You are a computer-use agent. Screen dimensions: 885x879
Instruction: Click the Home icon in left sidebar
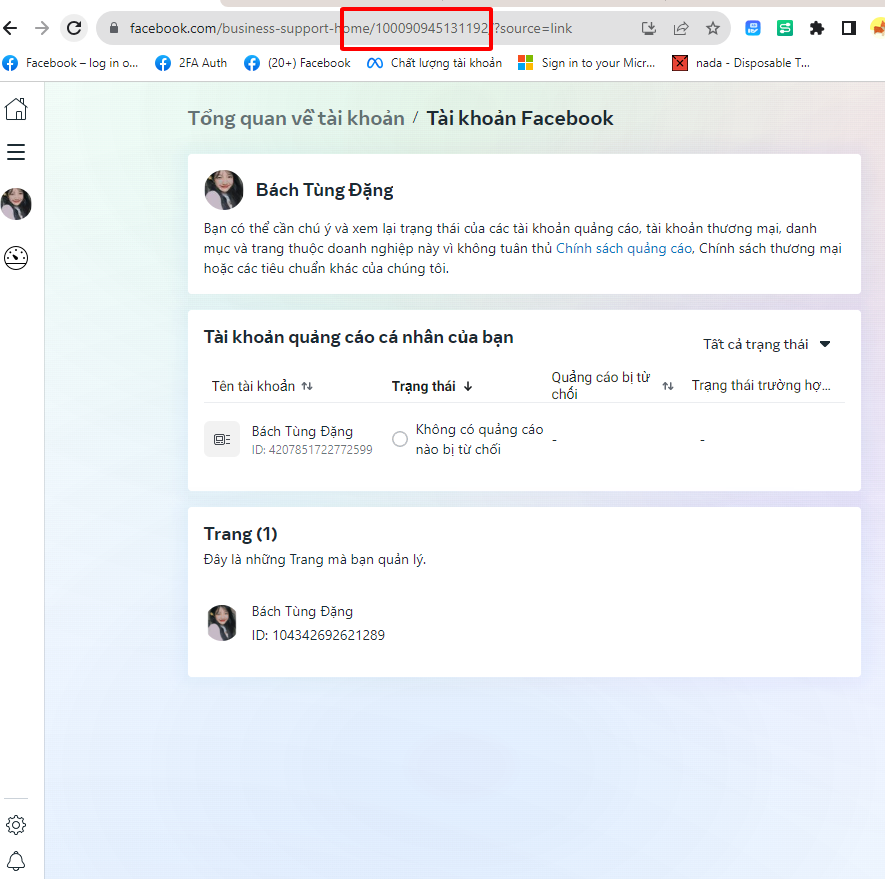tap(16, 109)
